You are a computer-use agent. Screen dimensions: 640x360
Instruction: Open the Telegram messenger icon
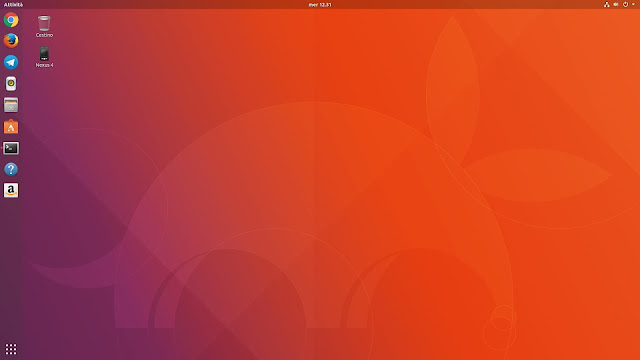[11, 62]
